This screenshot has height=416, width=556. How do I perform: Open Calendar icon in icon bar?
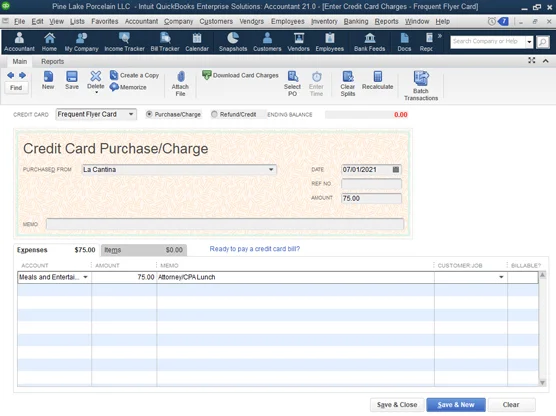pos(197,42)
